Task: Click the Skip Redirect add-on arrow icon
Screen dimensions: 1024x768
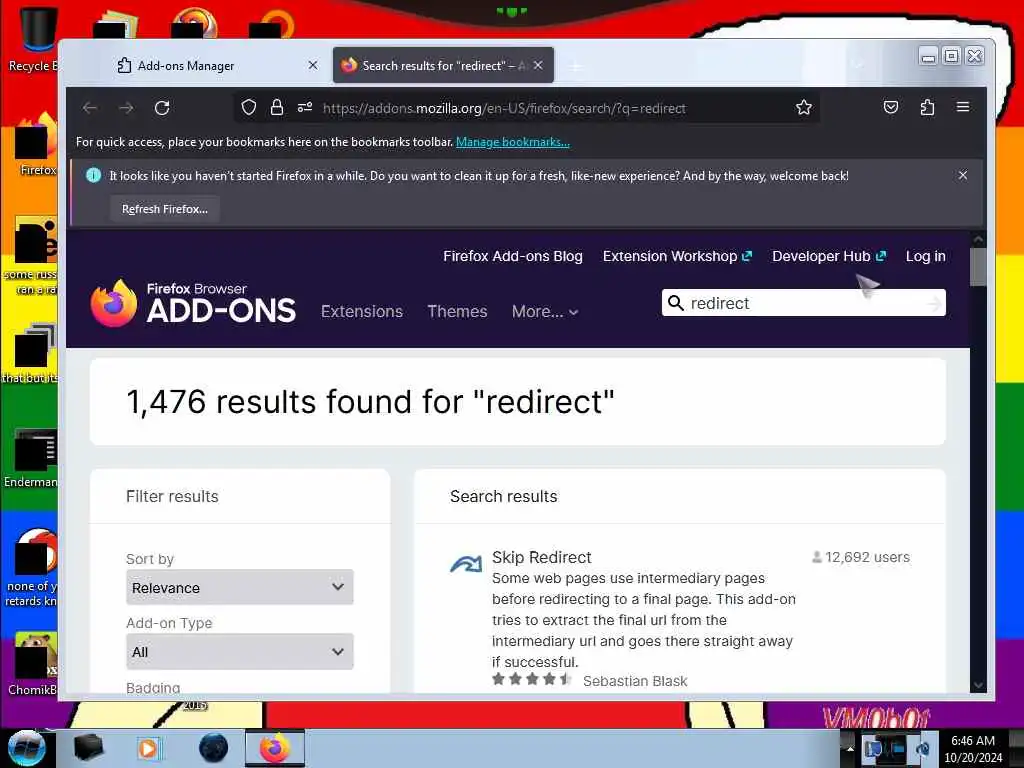Action: click(x=466, y=563)
